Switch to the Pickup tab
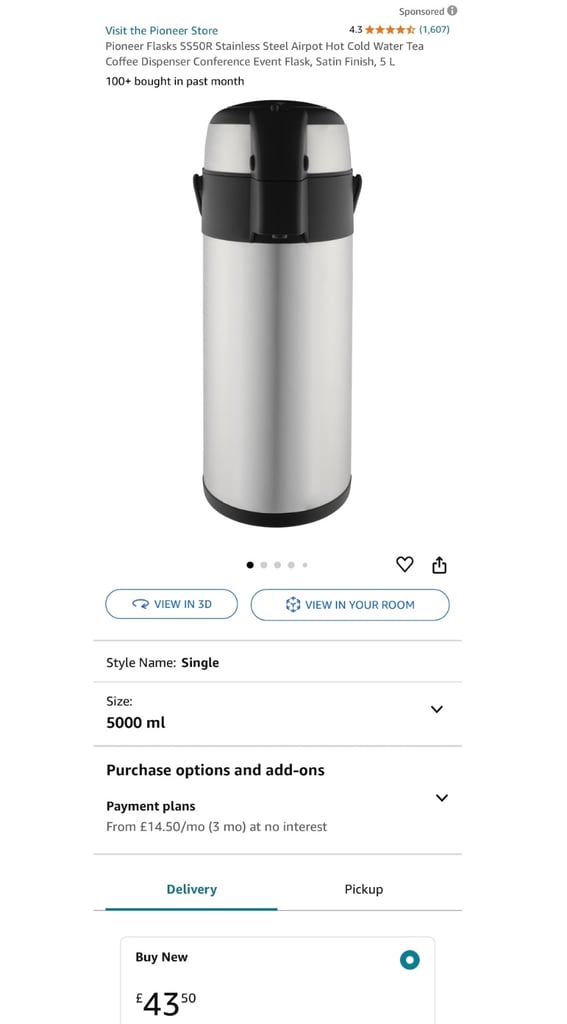567x1024 pixels. (364, 889)
